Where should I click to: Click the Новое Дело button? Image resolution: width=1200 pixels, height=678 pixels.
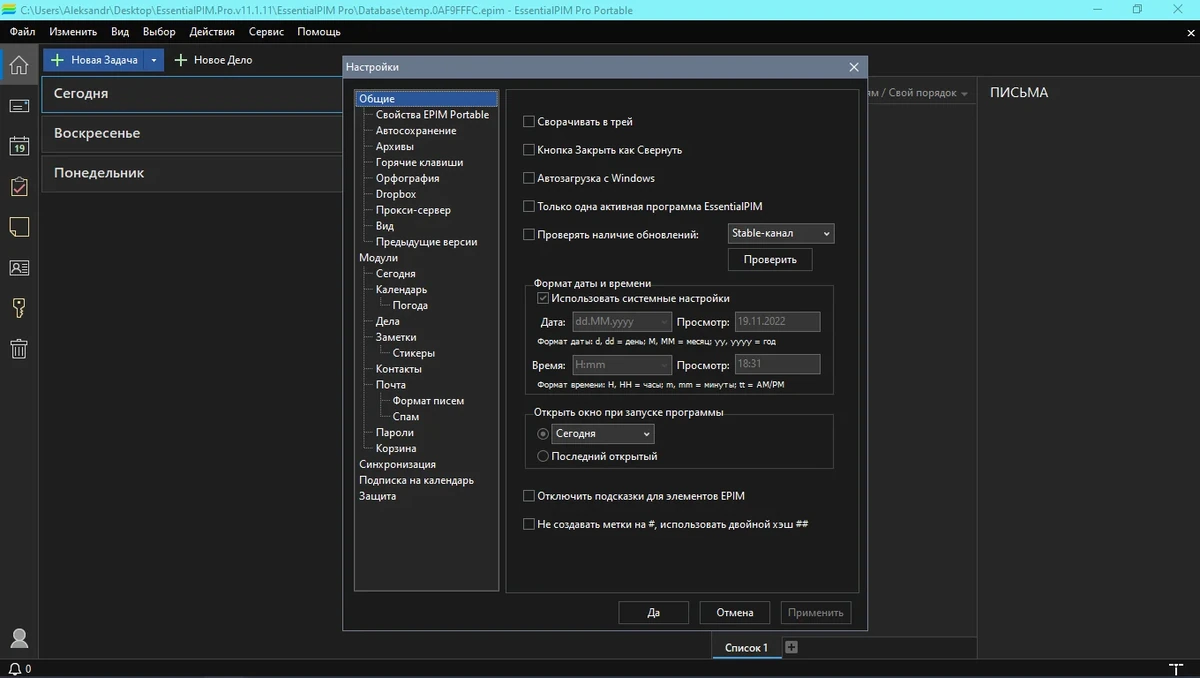213,60
